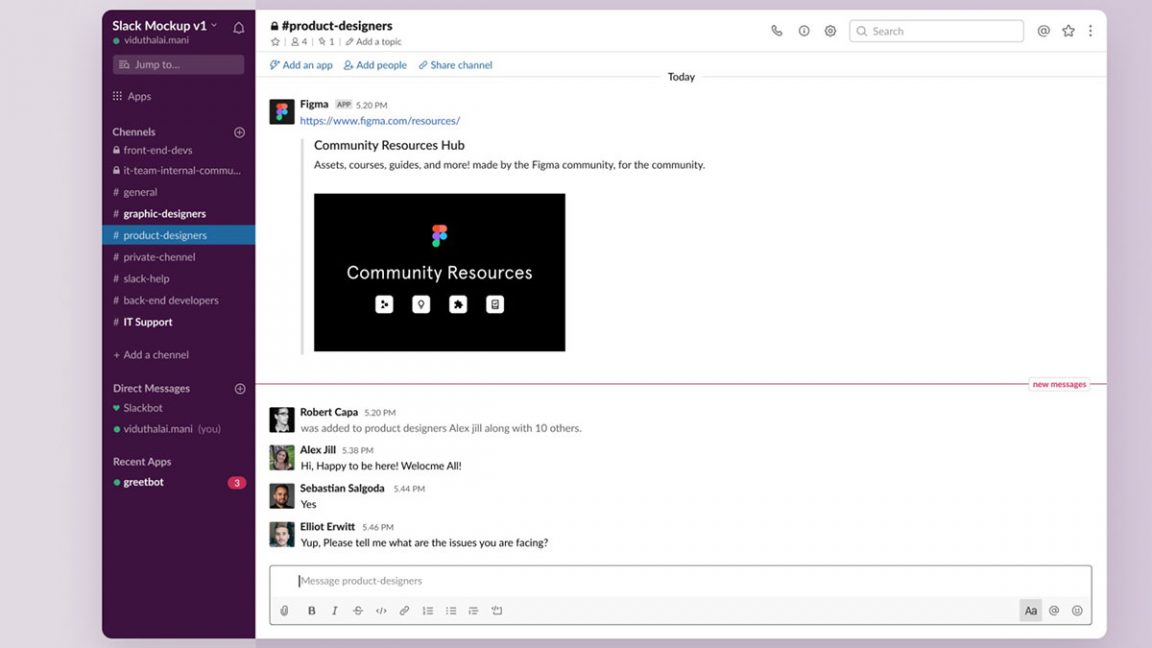This screenshot has width=1152, height=648.
Task: Show channel details info icon
Action: point(804,31)
